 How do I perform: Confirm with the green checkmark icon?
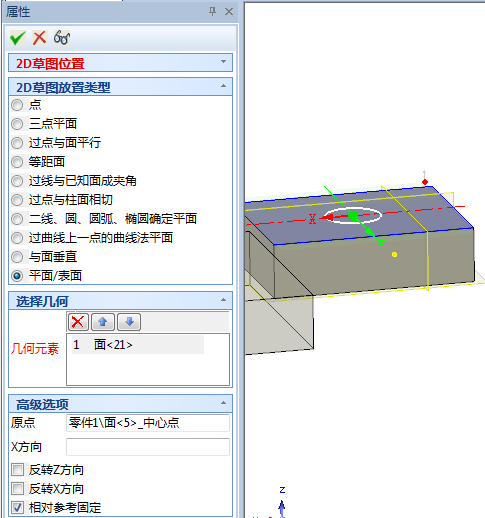(x=17, y=38)
